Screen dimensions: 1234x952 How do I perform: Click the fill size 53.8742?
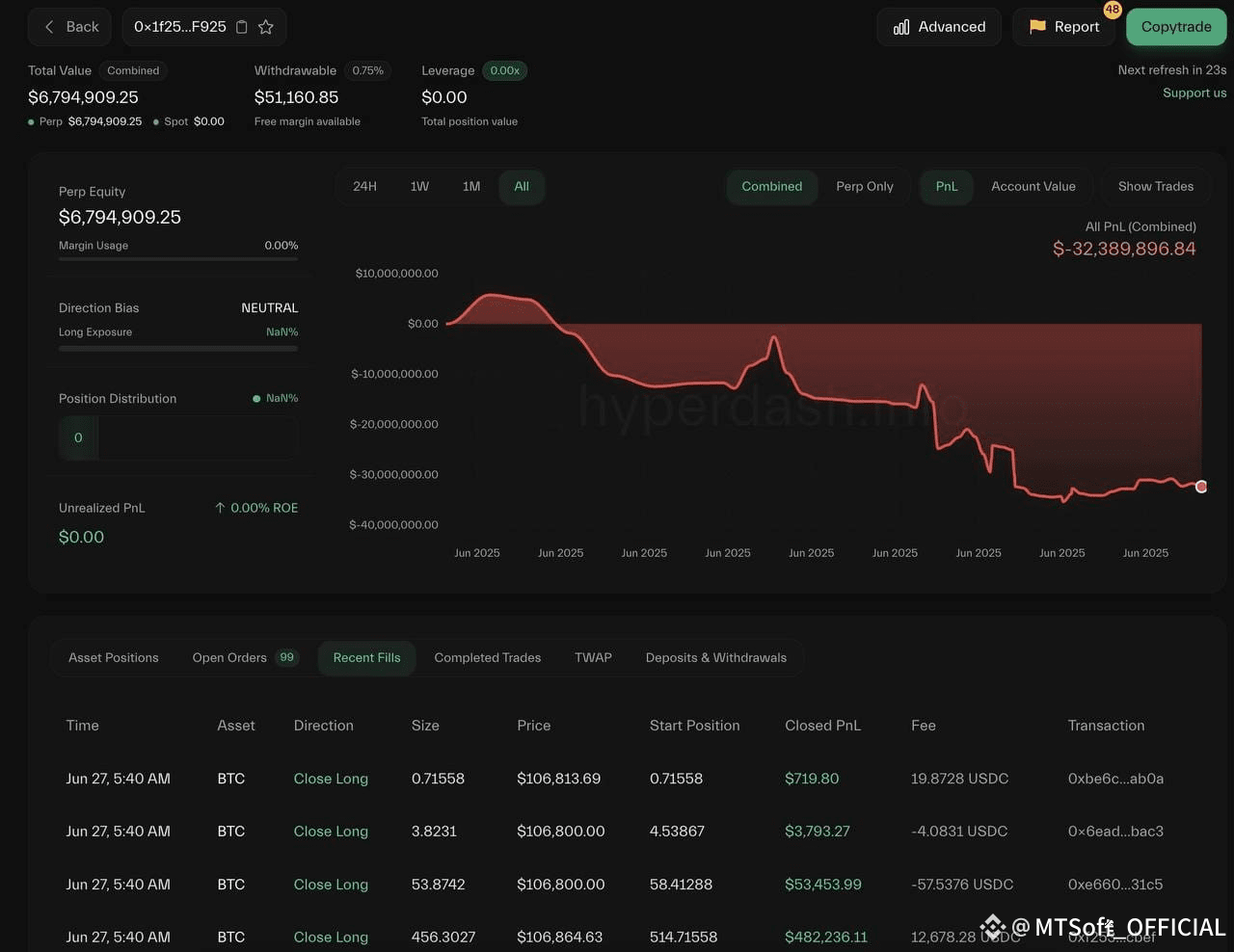pyautogui.click(x=439, y=885)
